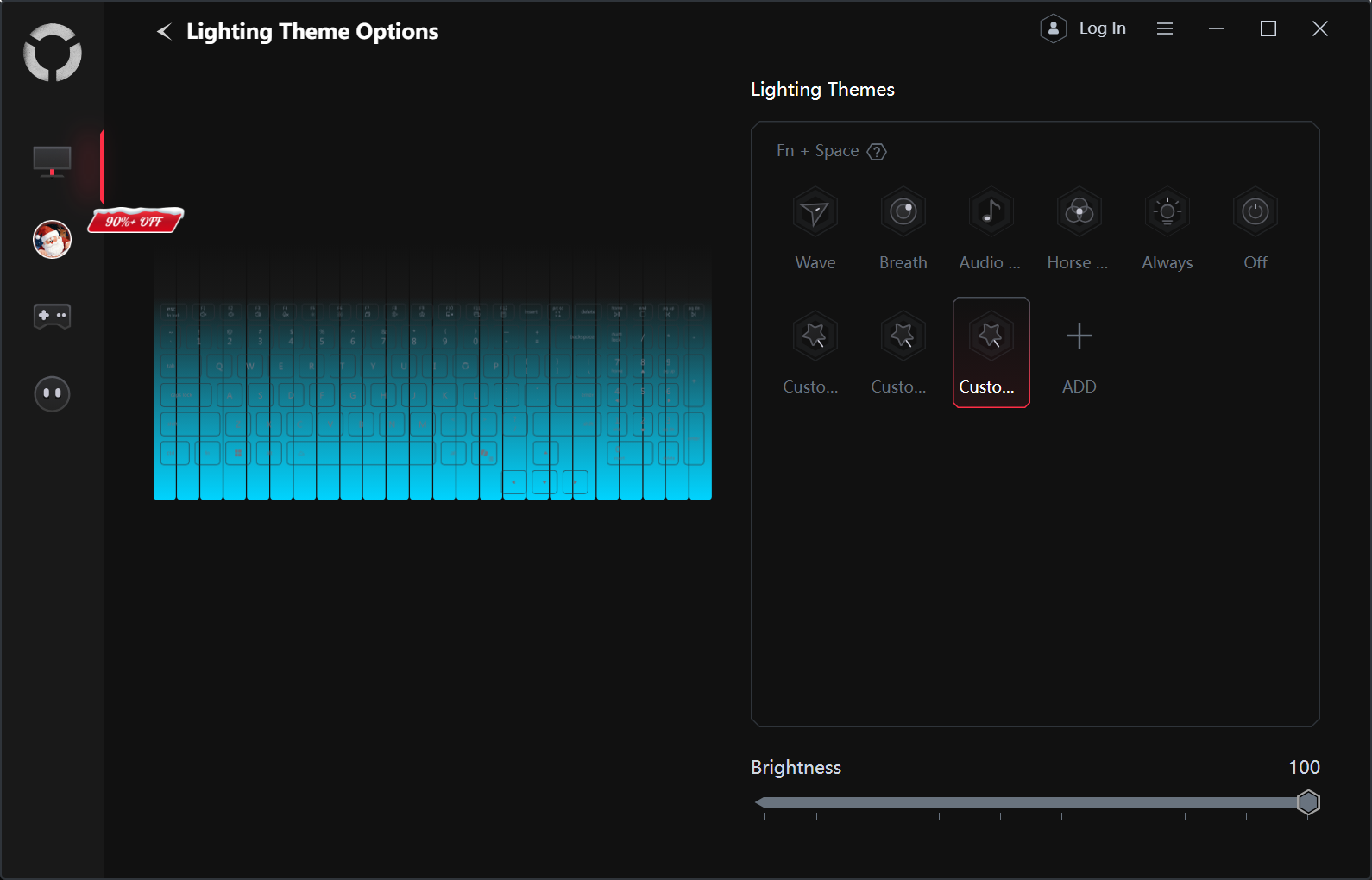Select the highlighted third Custom theme

click(x=991, y=352)
